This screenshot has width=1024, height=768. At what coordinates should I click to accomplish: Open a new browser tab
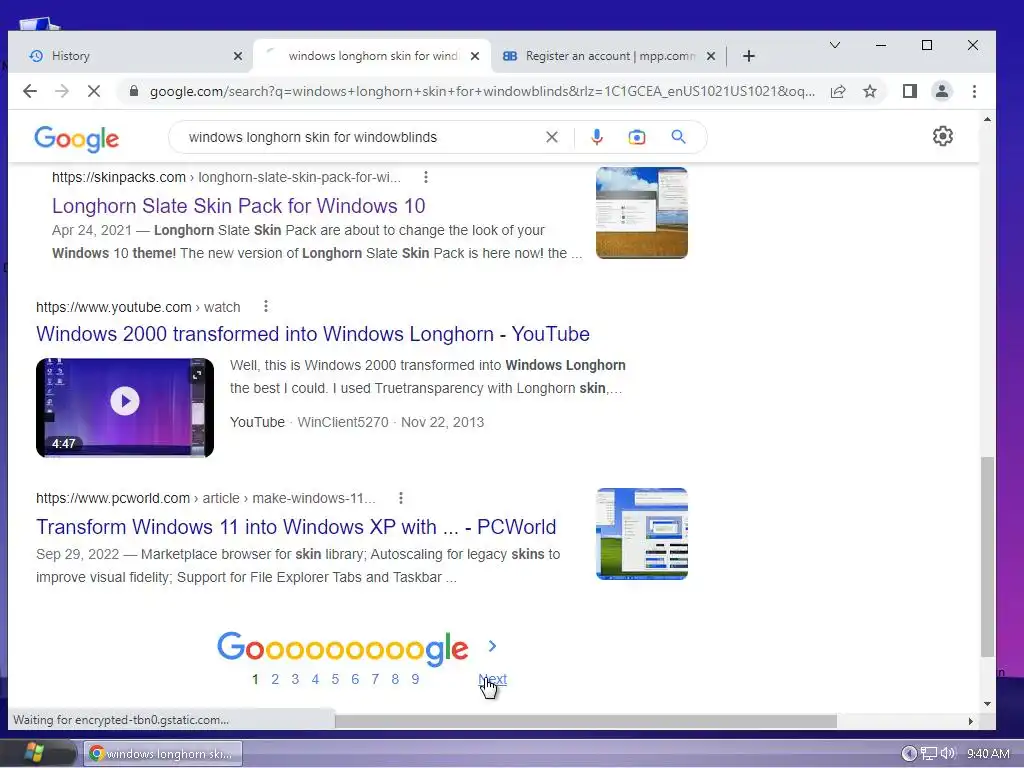(748, 56)
